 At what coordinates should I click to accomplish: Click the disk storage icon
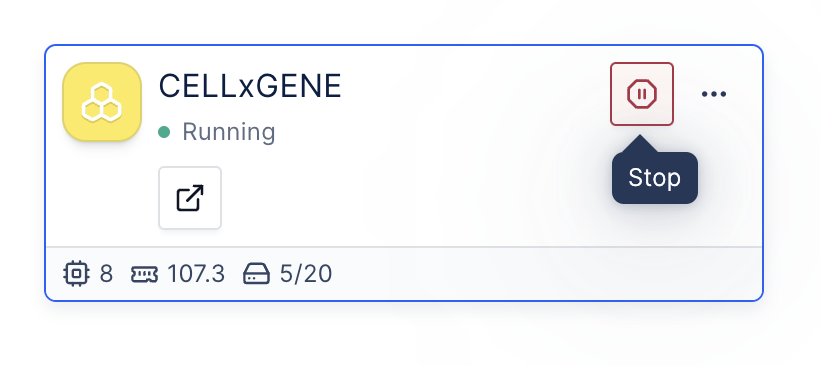click(257, 274)
